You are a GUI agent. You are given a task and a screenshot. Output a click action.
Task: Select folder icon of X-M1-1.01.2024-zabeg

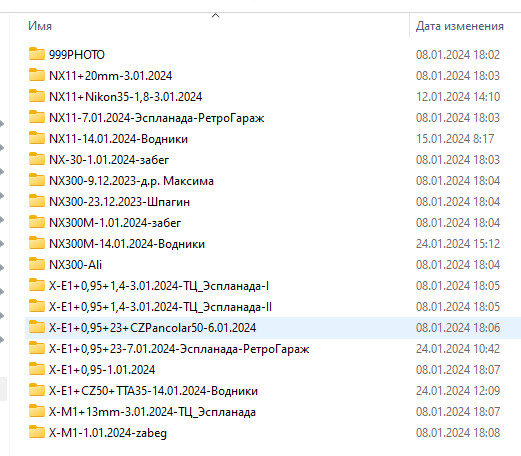pos(37,432)
